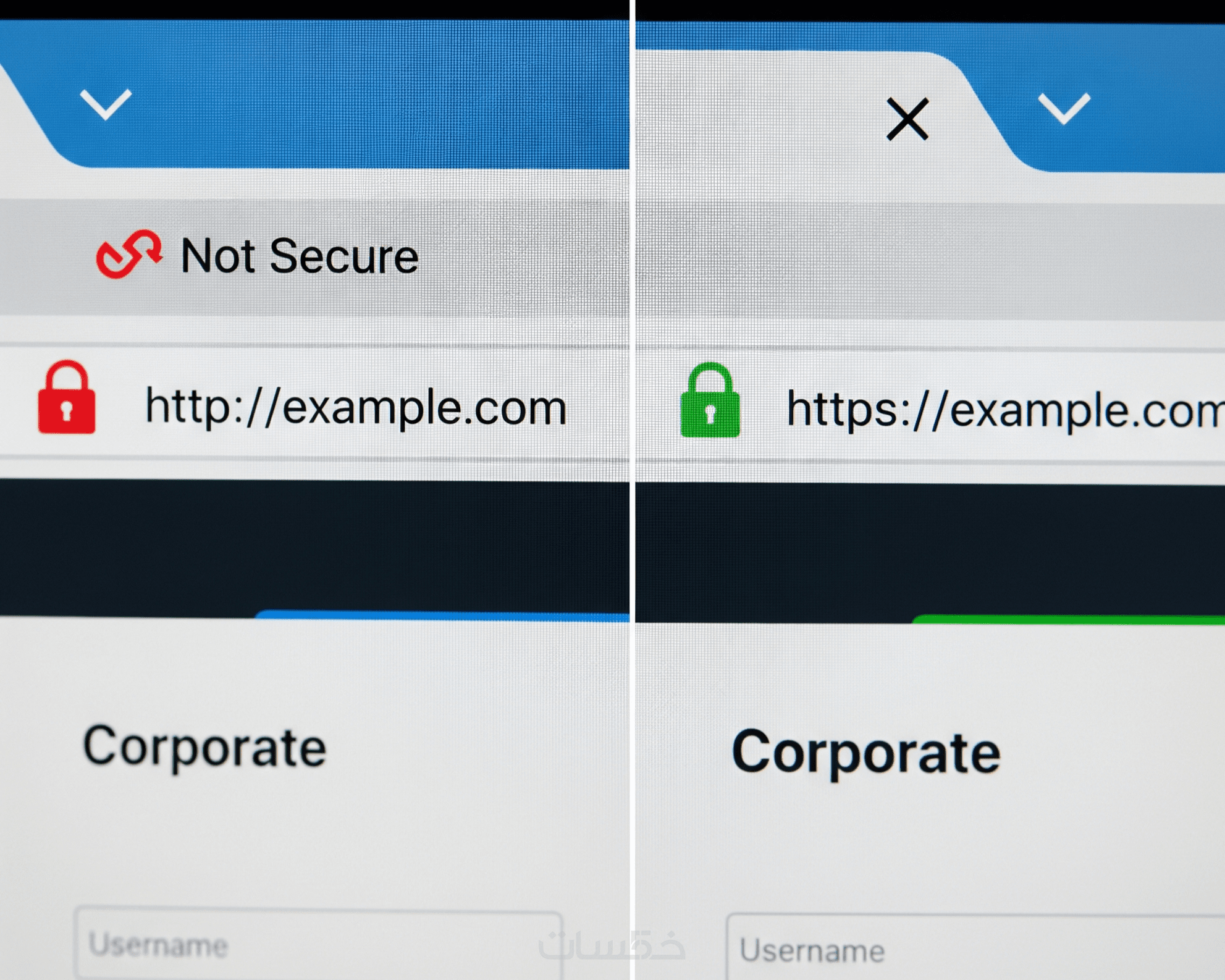Expand the tab list chevron in left window

point(106,104)
